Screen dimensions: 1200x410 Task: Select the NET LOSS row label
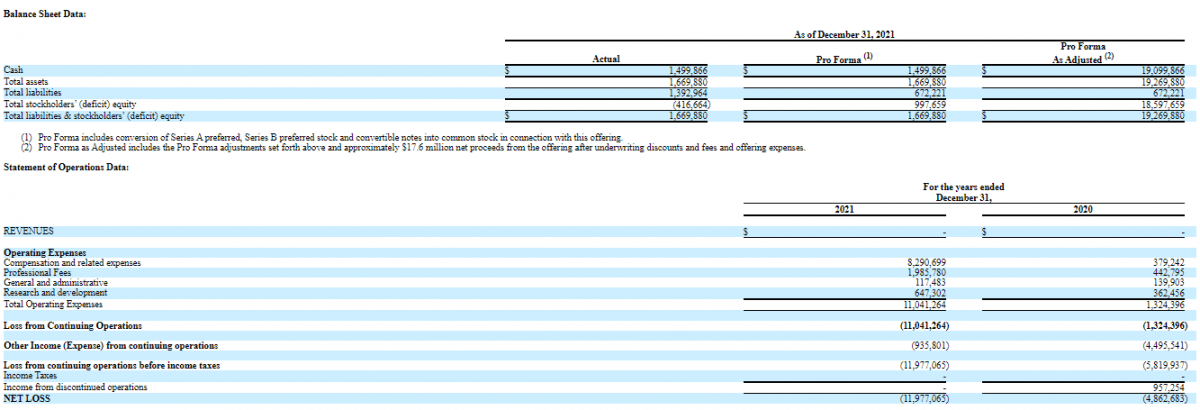[26, 398]
